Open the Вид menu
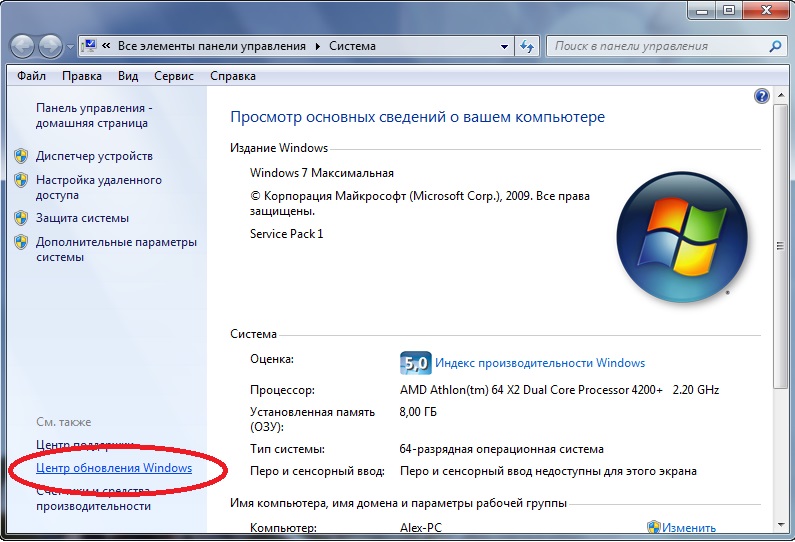This screenshot has height=542, width=795. click(128, 76)
